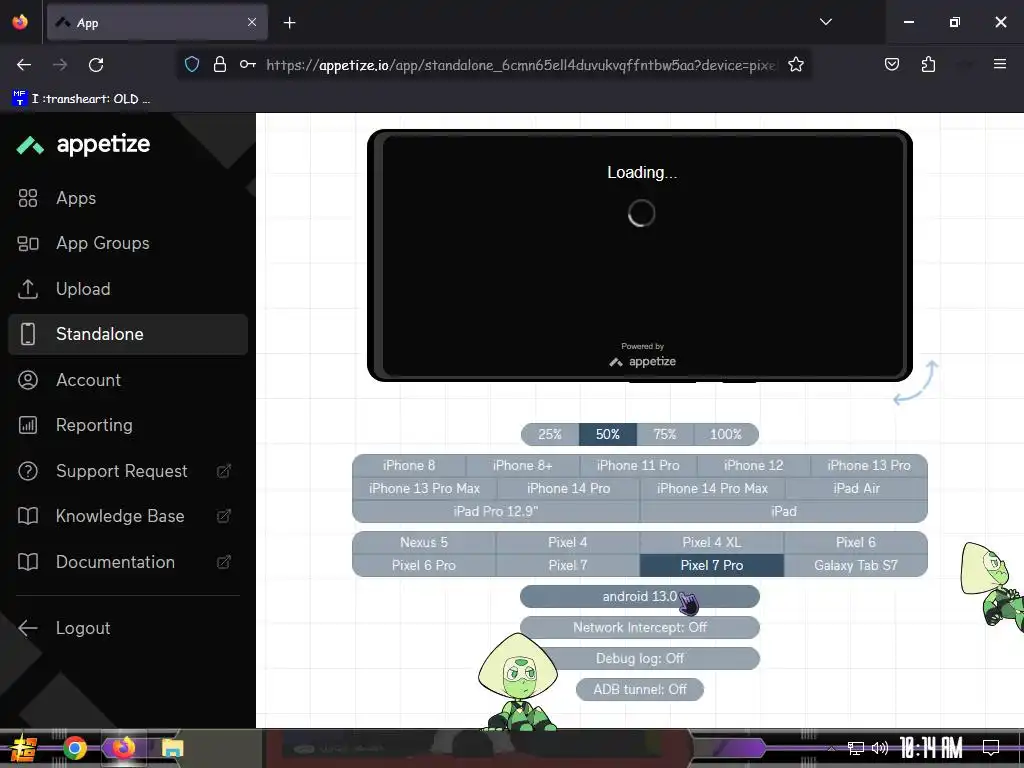Screen dimensions: 1024x768
Task: Open File Explorer from the taskbar
Action: point(172,748)
